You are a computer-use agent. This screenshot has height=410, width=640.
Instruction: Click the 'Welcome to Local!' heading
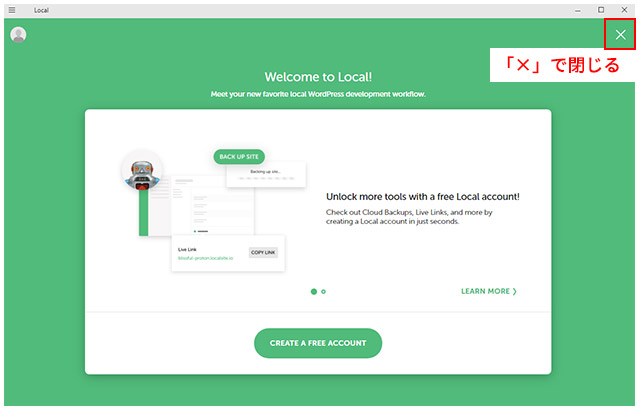(x=318, y=77)
